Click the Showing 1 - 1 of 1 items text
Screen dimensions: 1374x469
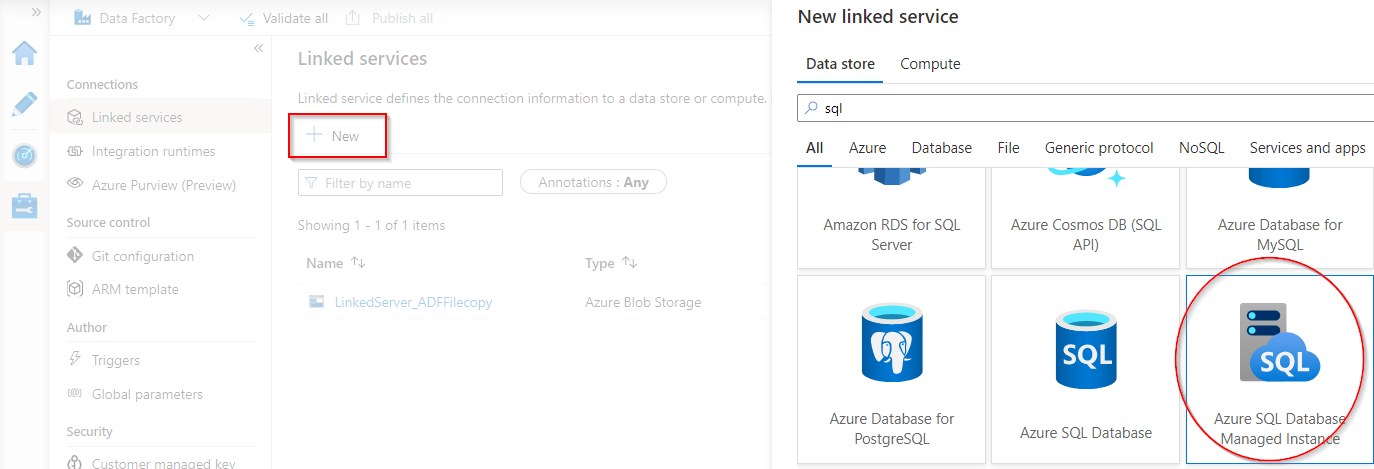point(371,225)
